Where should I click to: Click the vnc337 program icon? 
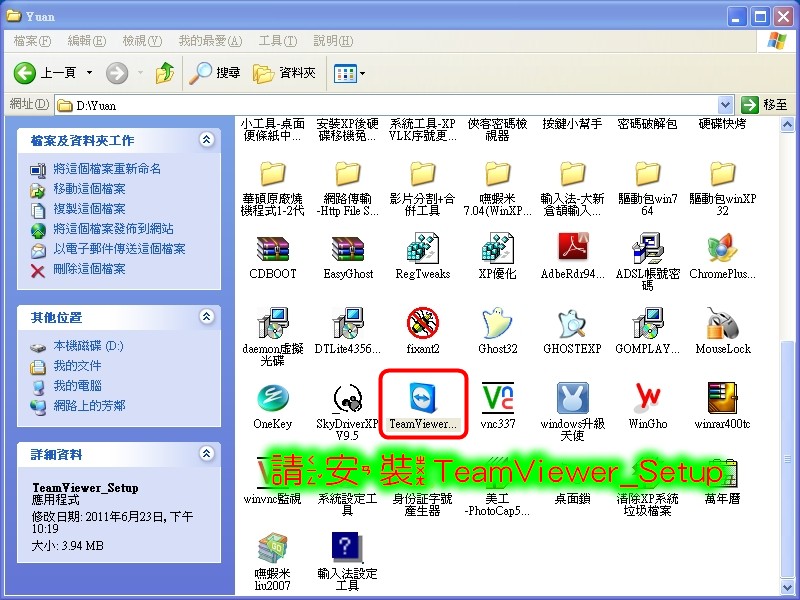(497, 397)
